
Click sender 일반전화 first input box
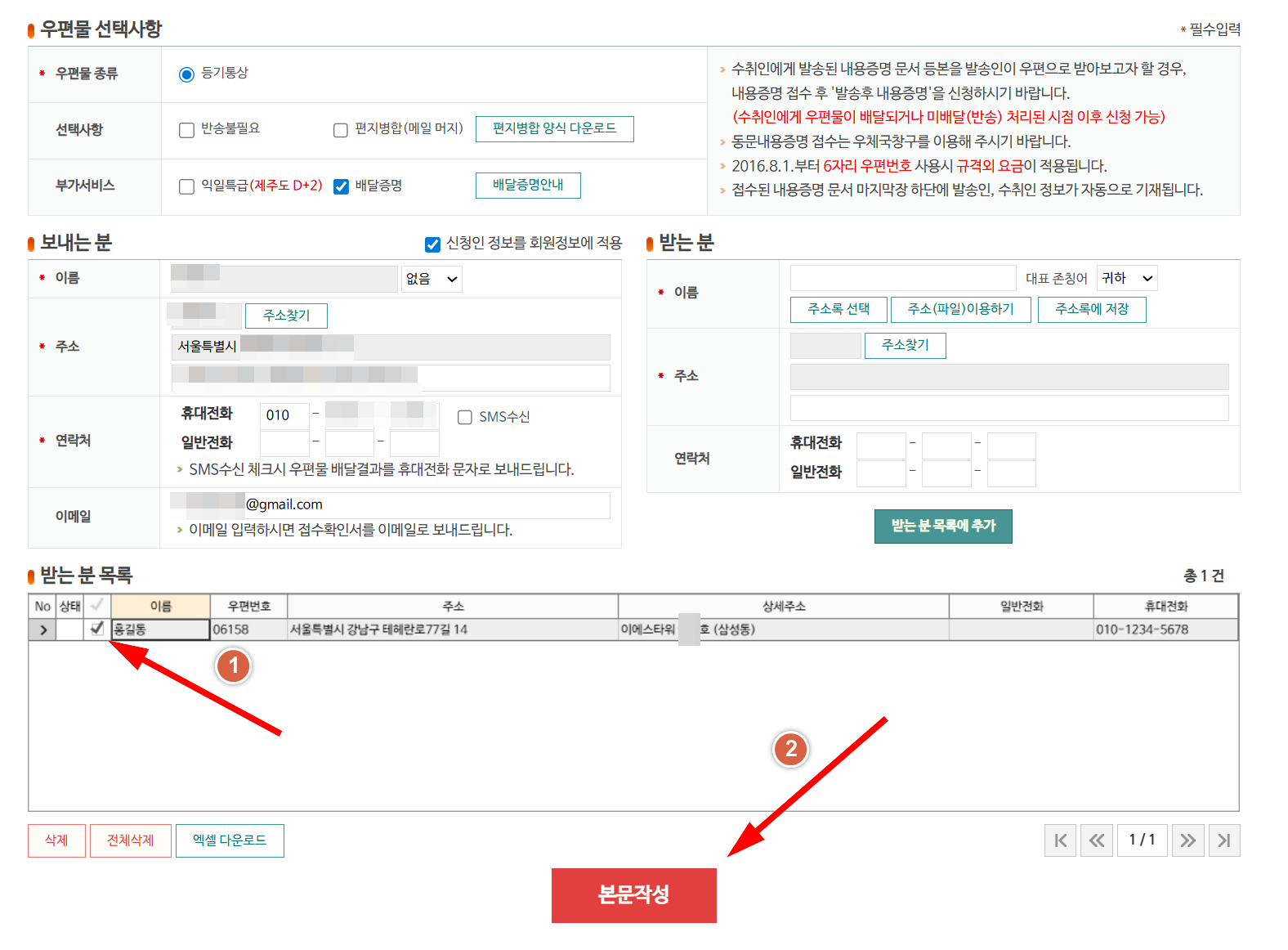(x=284, y=443)
